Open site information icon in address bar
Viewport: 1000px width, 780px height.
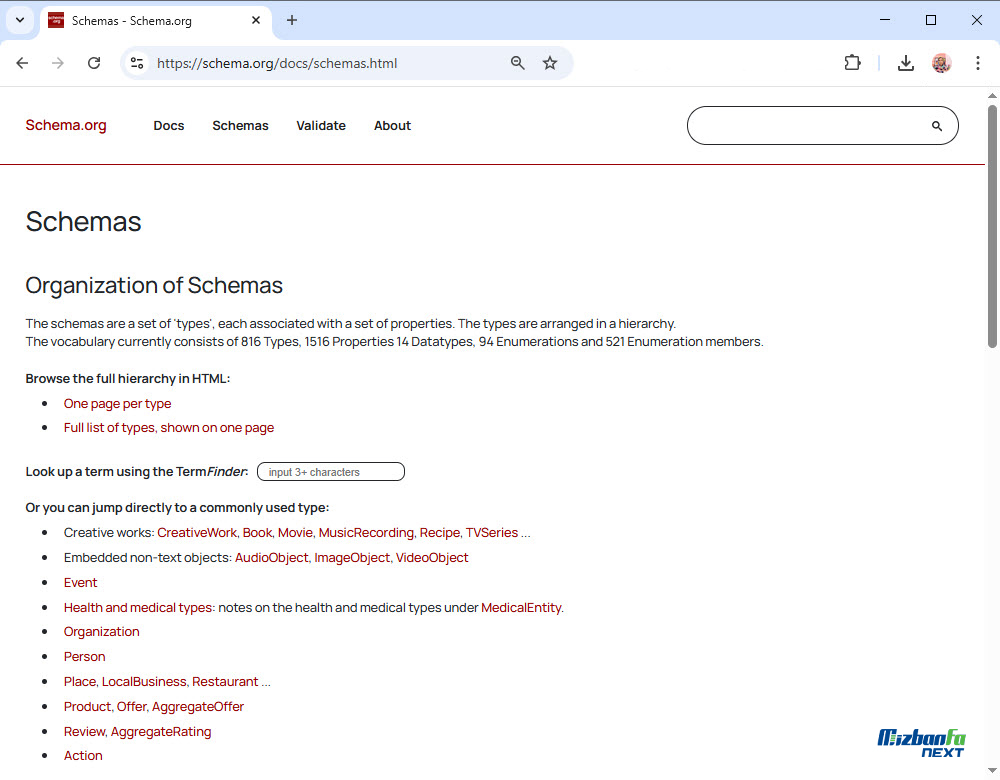point(136,63)
